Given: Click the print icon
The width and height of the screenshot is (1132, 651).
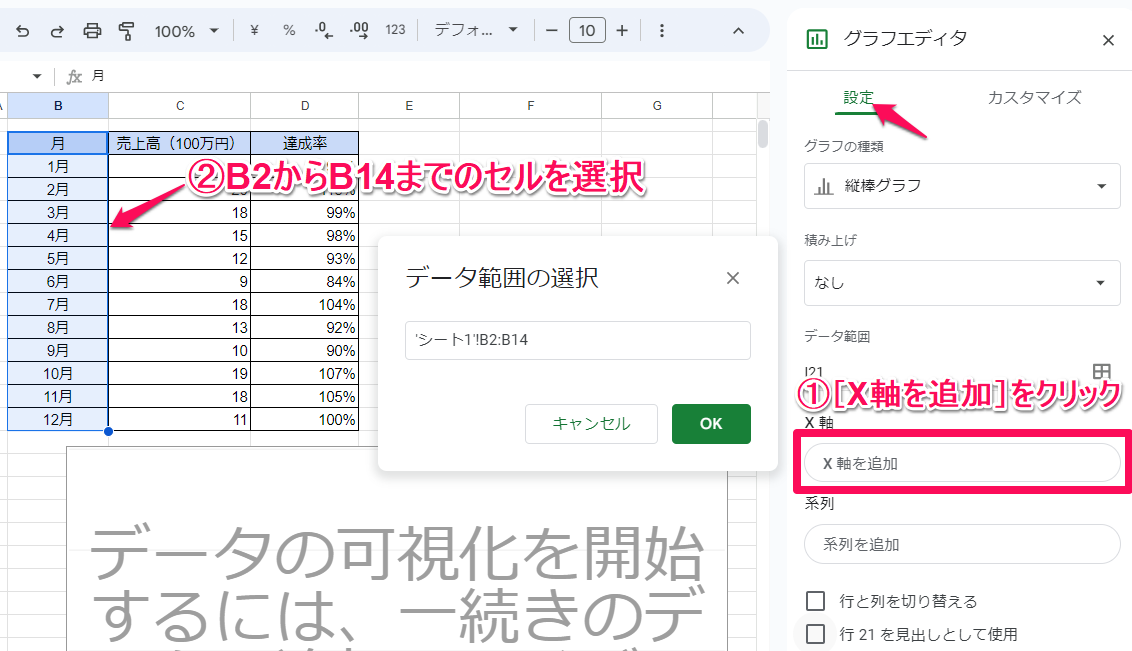Looking at the screenshot, I should coord(92,31).
